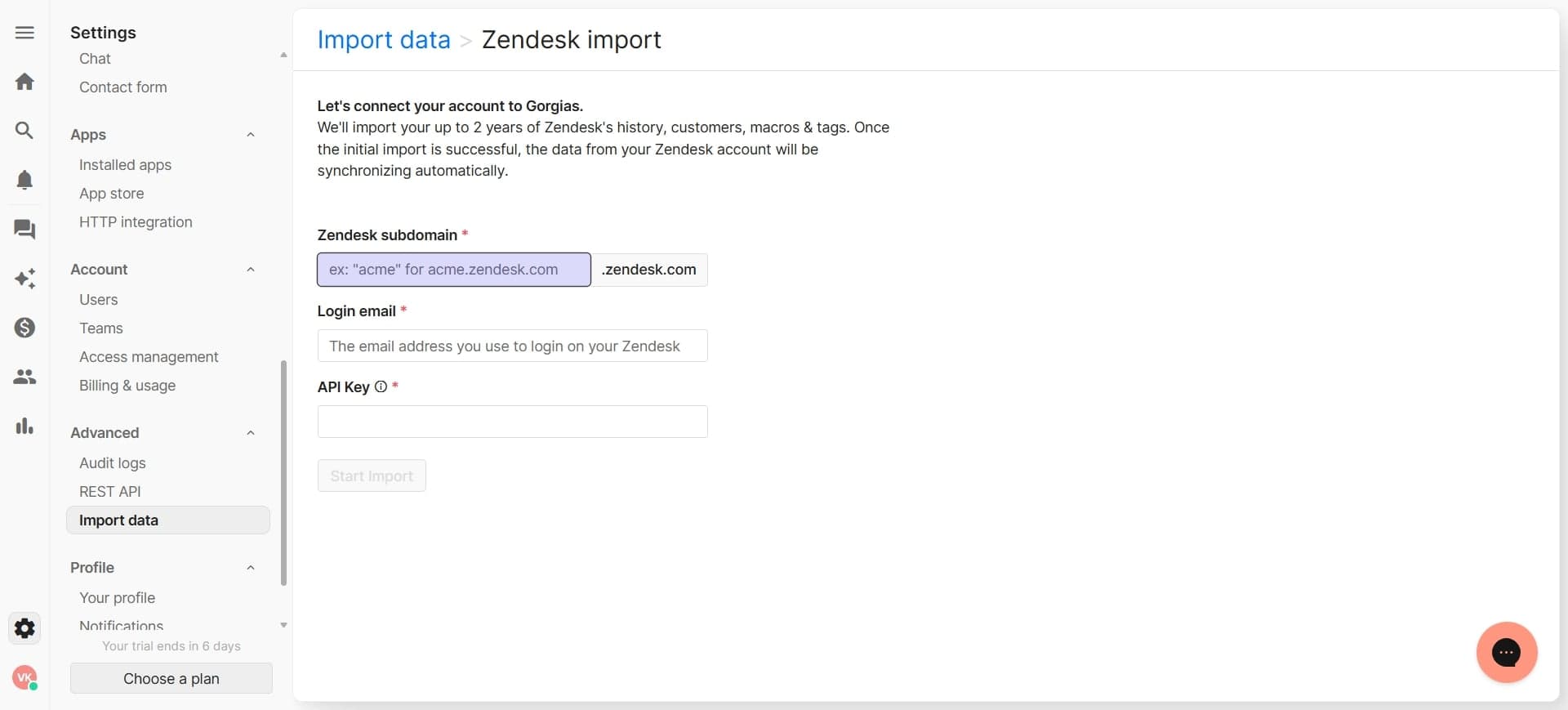Click the Choose a plan button
1568x710 pixels.
(171, 679)
